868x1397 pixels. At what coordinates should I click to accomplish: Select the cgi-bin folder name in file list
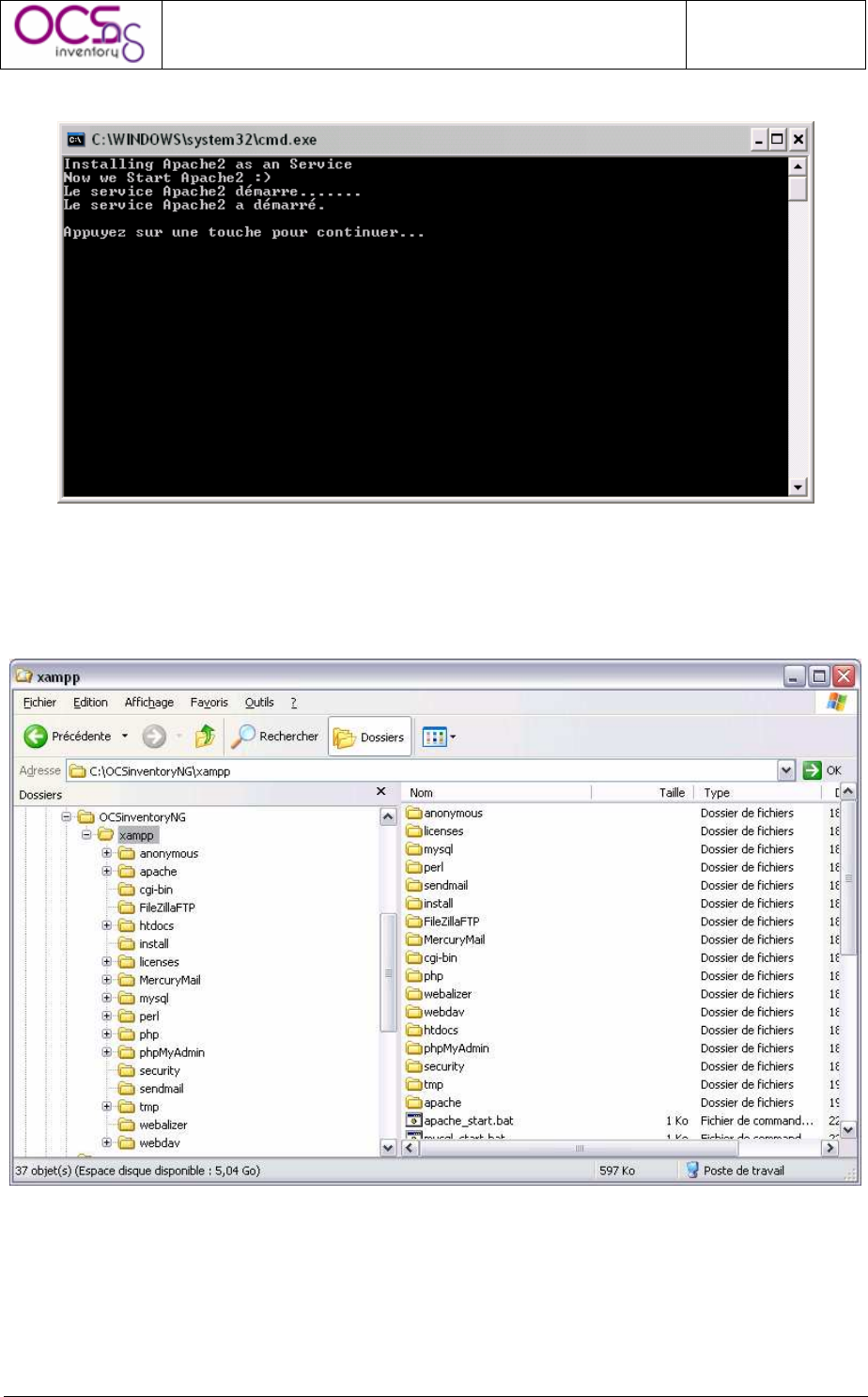pos(441,958)
